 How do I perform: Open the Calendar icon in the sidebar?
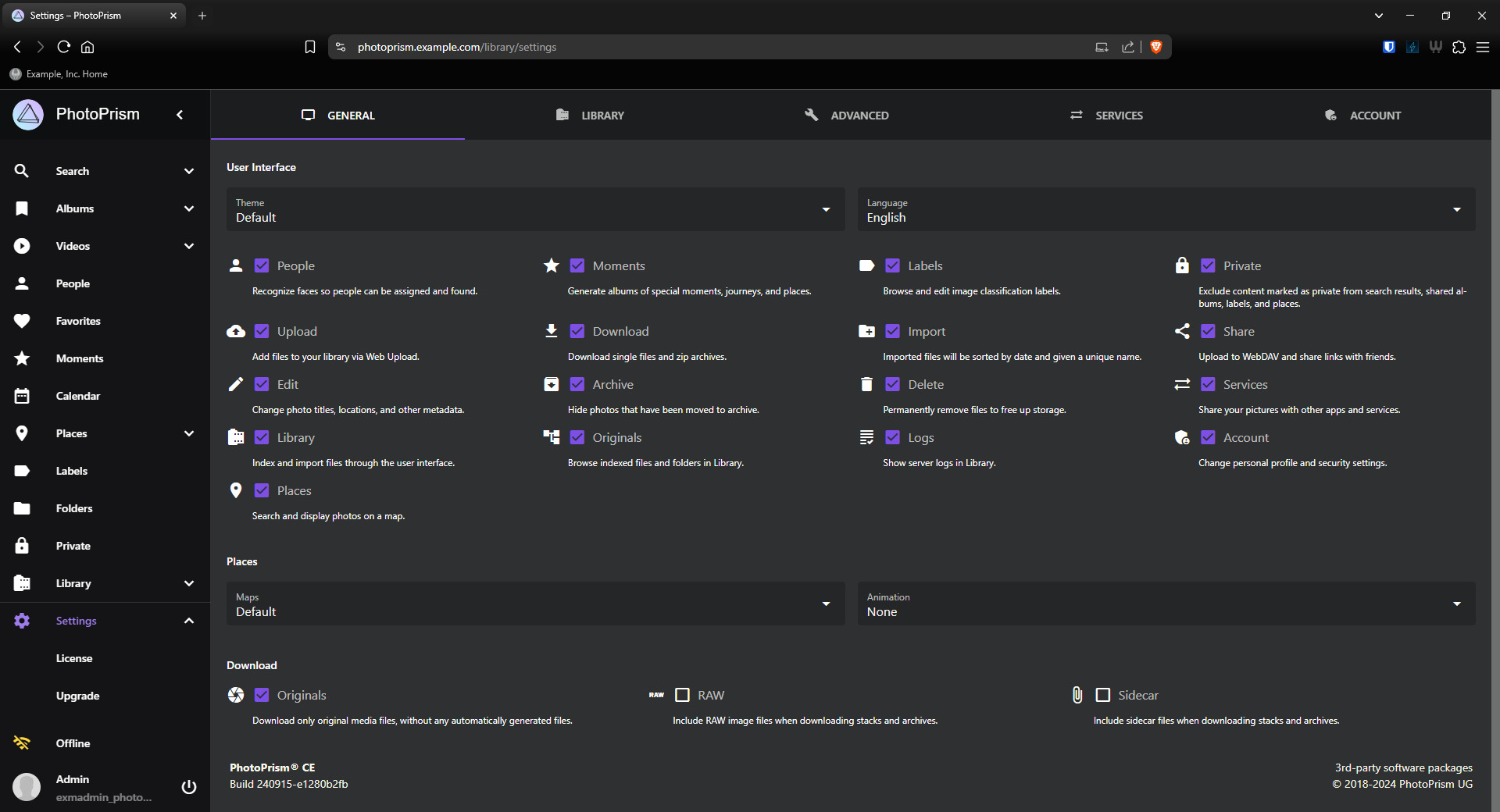click(22, 396)
